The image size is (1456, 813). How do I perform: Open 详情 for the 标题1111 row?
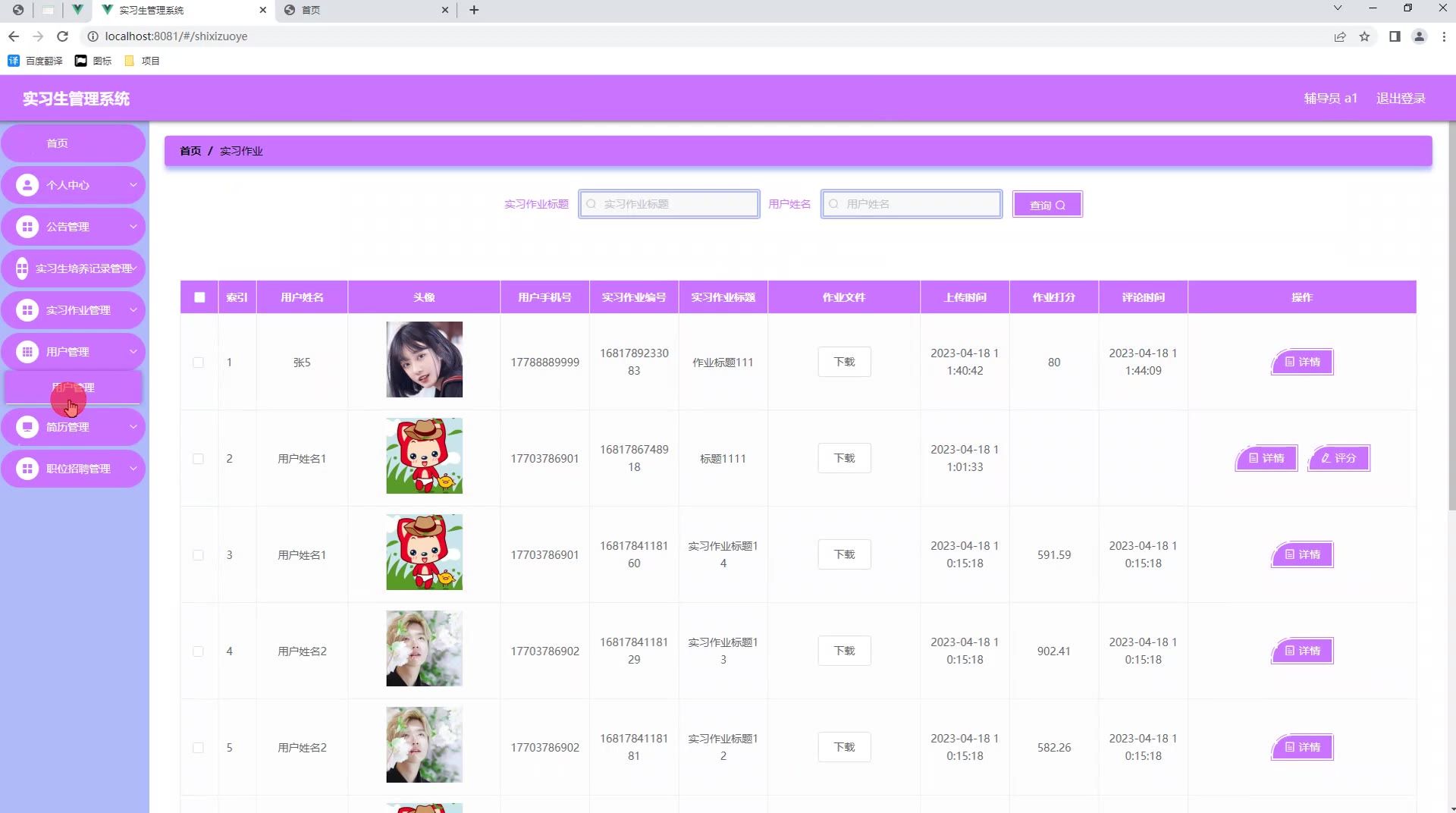tap(1266, 458)
